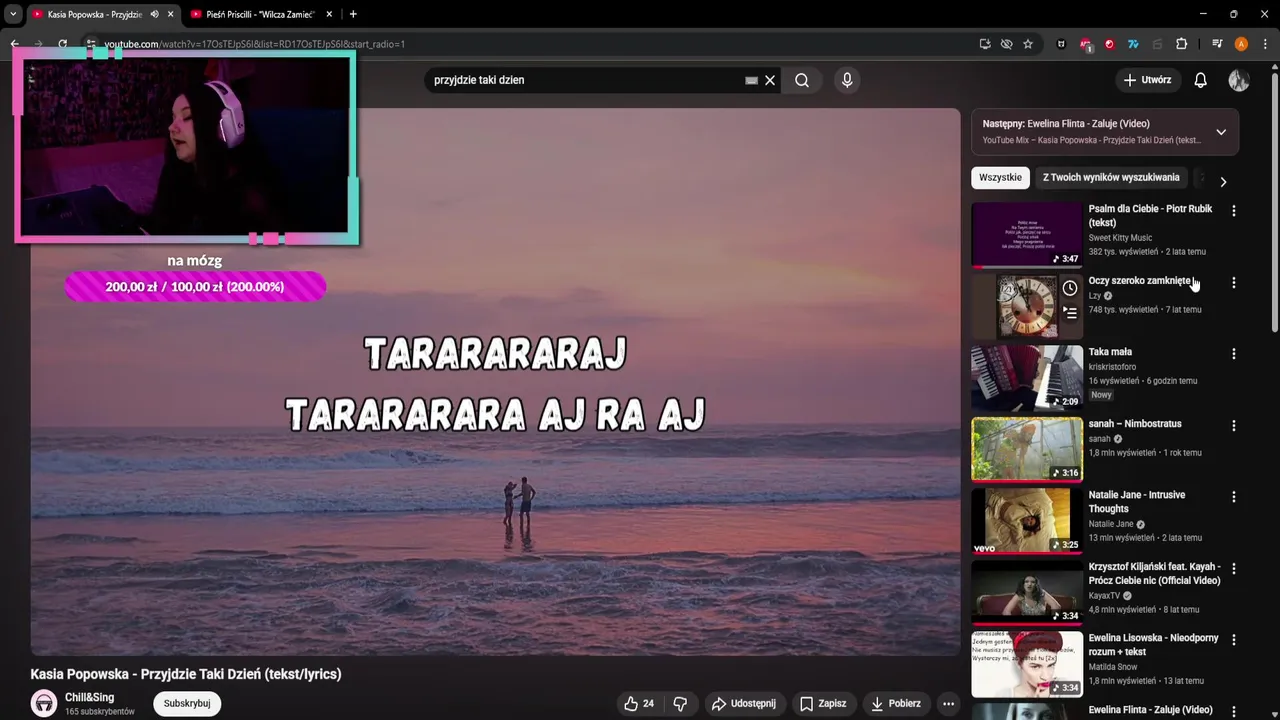
Task: Open options menu for Prócz Ciebie nic
Action: click(x=1233, y=568)
